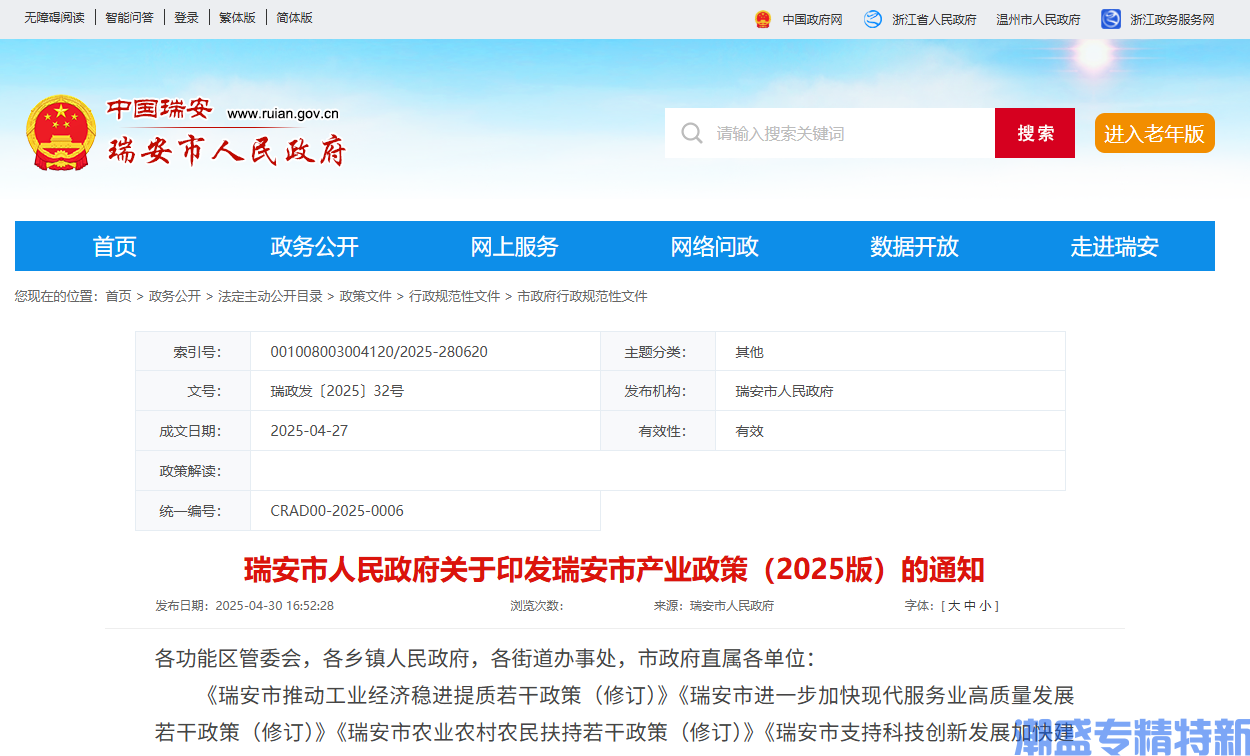The width and height of the screenshot is (1250, 756).
Task: Click the Zhejiang province logo icon
Action: coord(873,19)
